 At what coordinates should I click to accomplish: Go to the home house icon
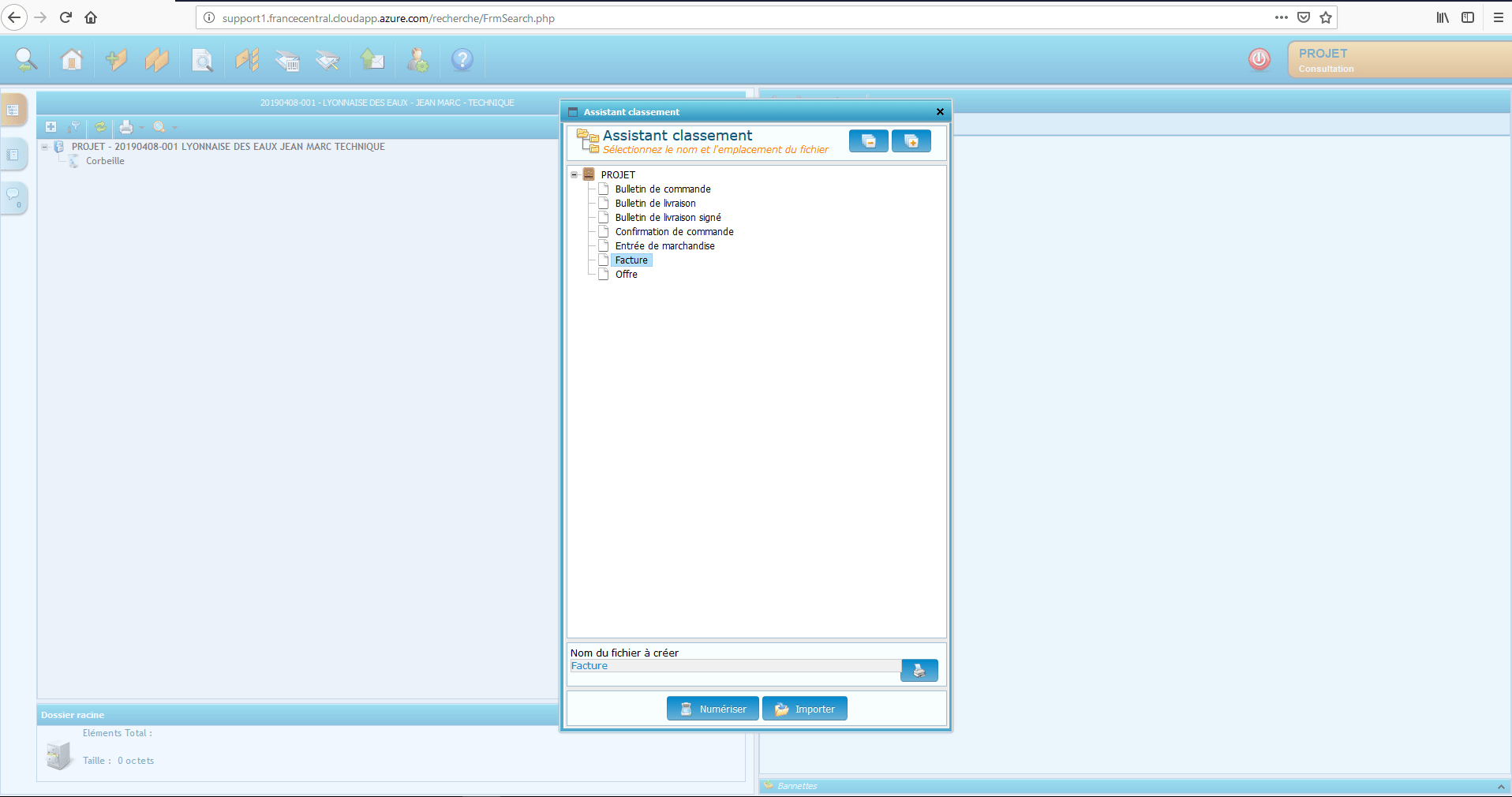click(x=72, y=60)
